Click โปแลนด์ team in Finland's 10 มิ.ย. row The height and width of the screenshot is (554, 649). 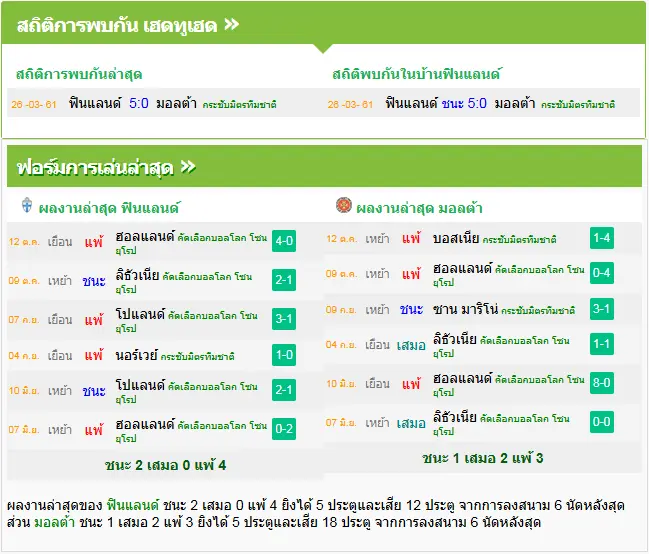[140, 385]
